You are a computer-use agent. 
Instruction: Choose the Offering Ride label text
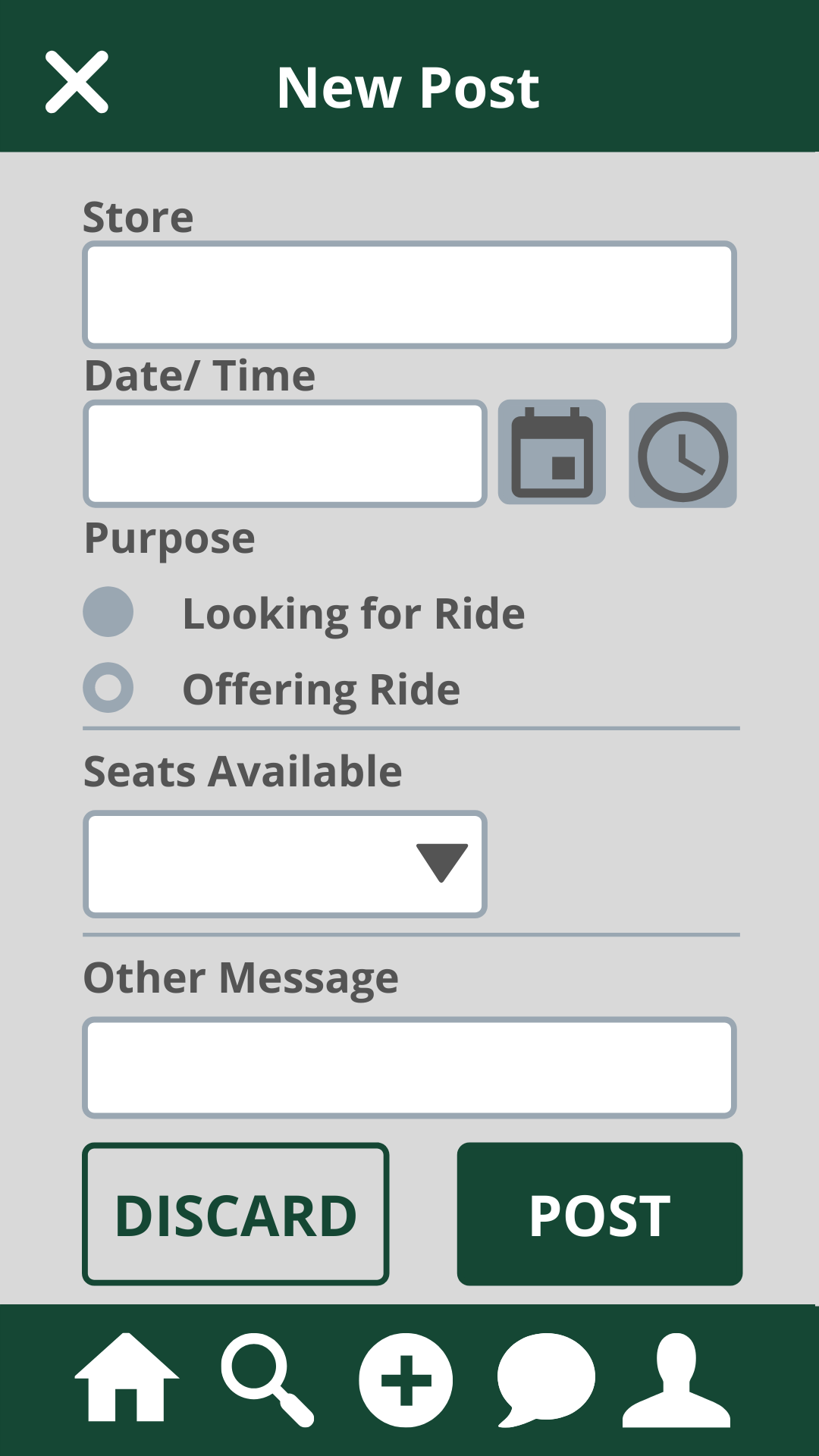pos(322,689)
